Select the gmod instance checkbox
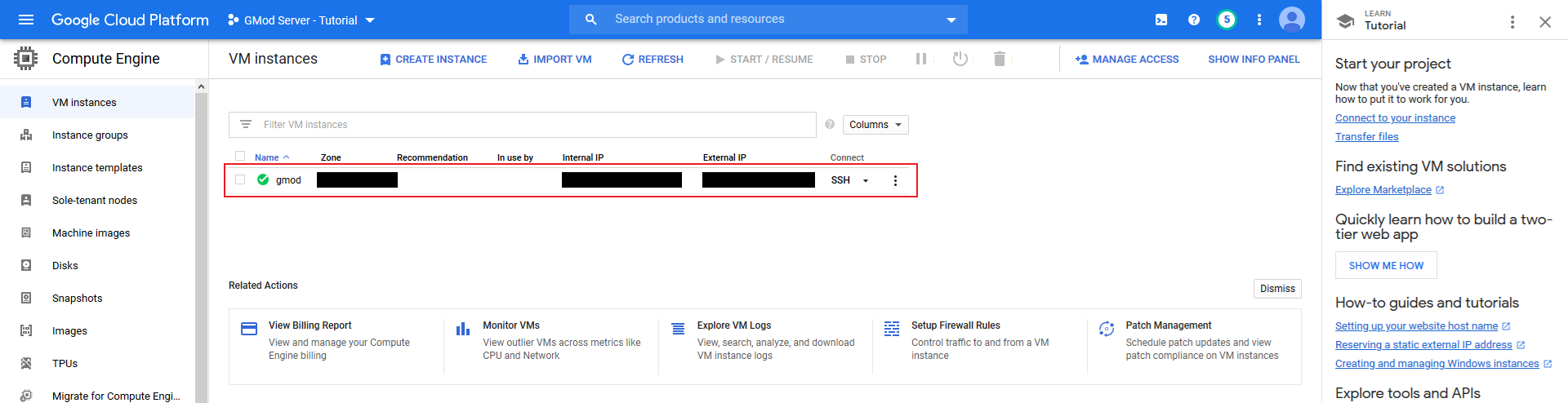 click(x=240, y=179)
